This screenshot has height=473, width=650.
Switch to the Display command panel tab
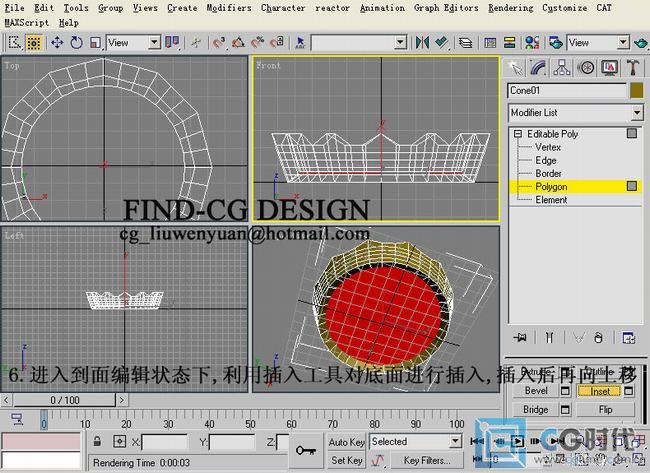pyautogui.click(x=609, y=68)
